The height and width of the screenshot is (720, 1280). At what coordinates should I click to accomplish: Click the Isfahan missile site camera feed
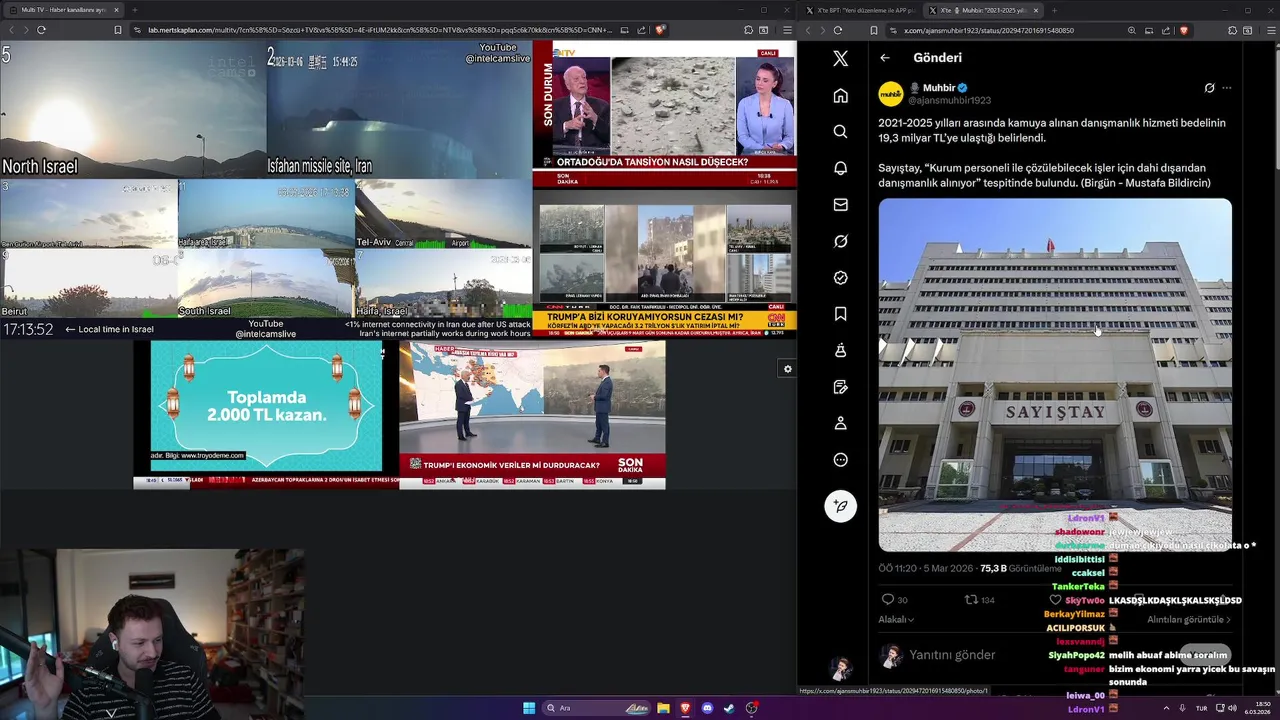(399, 109)
